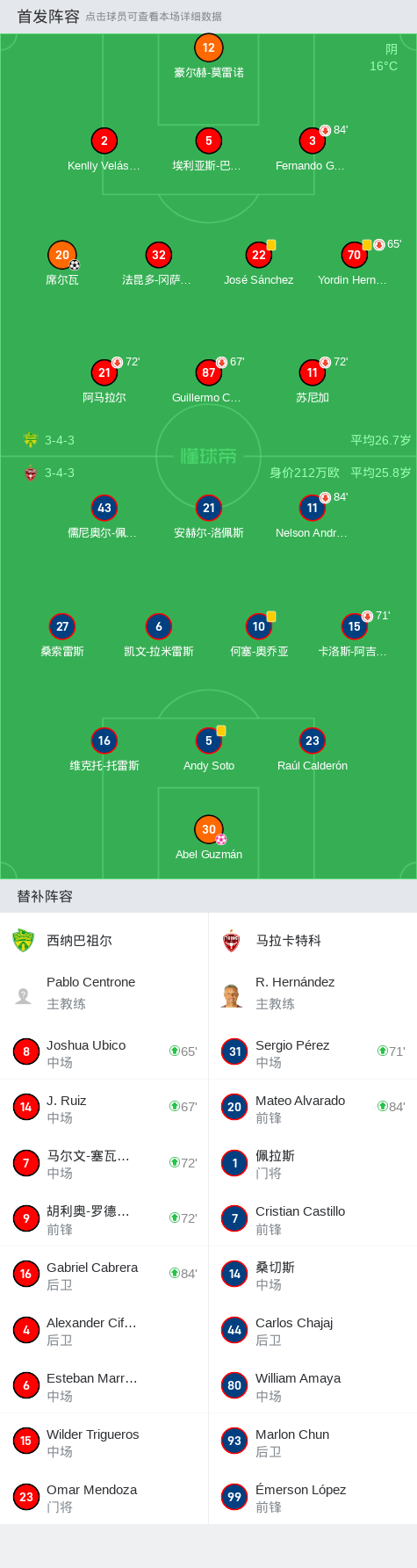Open substitute 8 Joshua Ubico details
This screenshot has height=1568, width=417.
pyautogui.click(x=104, y=1051)
